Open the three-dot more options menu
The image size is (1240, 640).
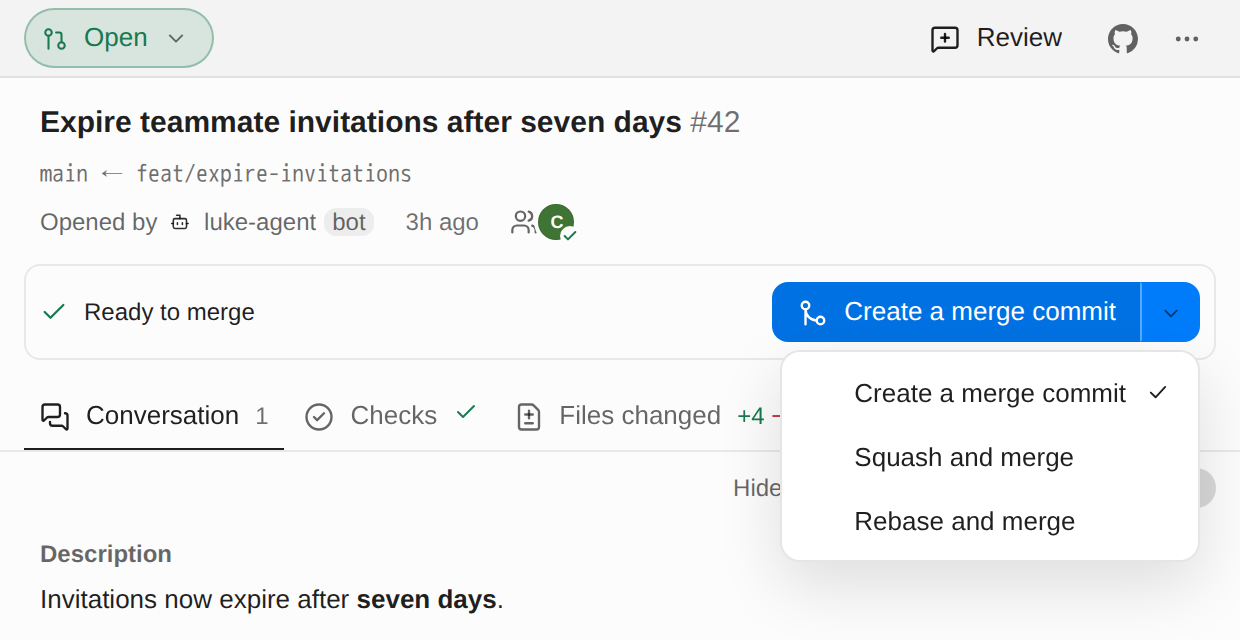coord(1187,39)
